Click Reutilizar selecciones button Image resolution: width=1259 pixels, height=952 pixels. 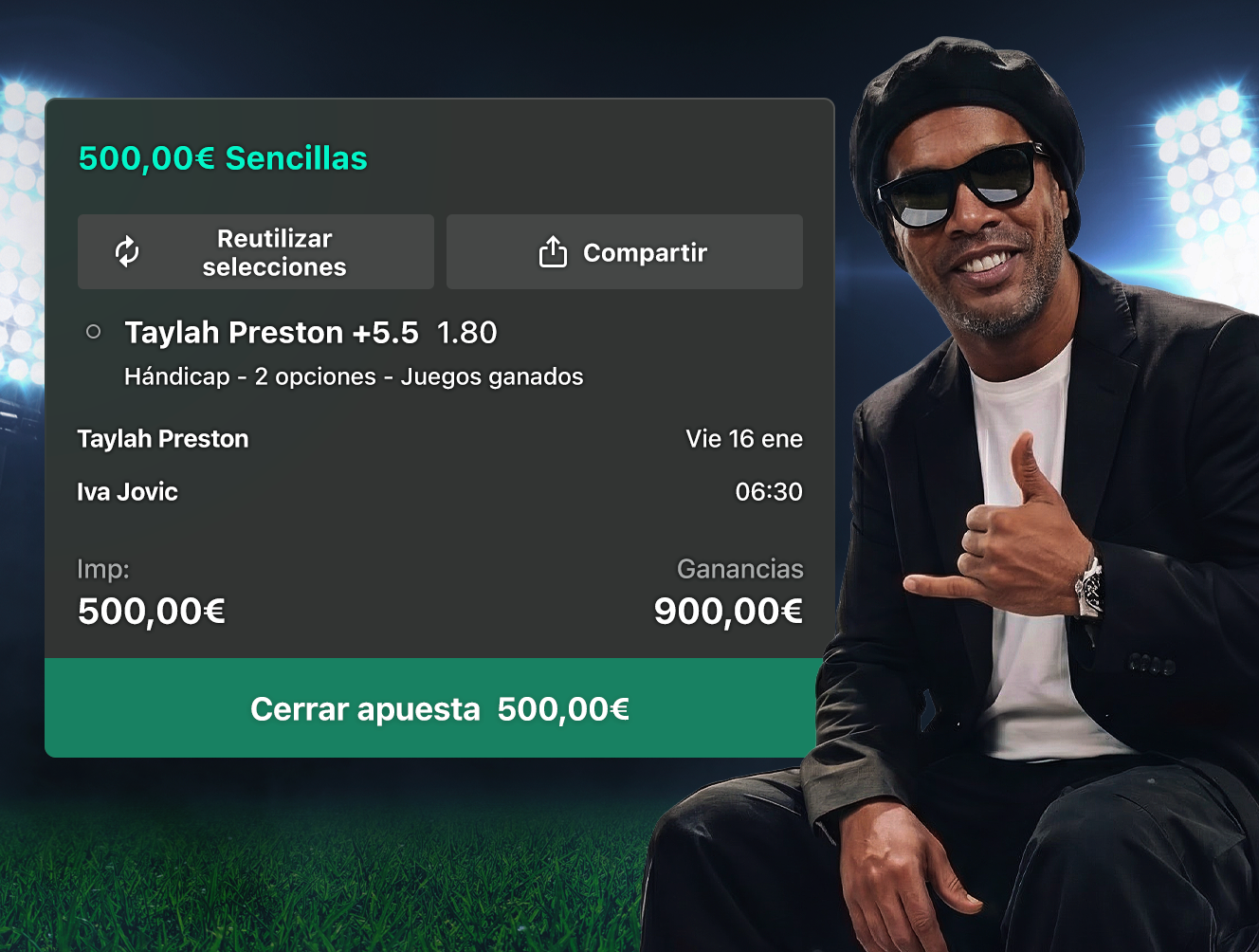tap(256, 252)
